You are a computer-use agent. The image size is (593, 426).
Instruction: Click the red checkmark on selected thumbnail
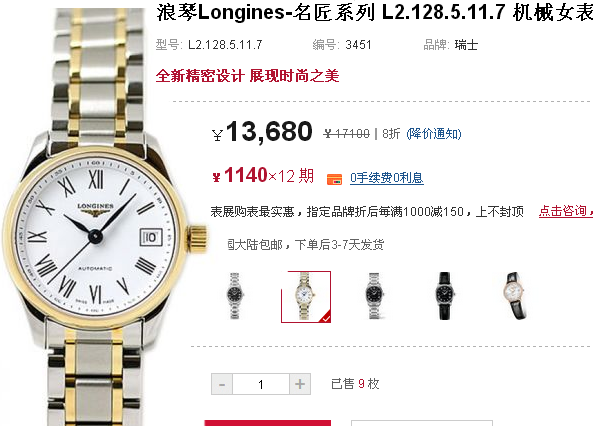[x=326, y=317]
